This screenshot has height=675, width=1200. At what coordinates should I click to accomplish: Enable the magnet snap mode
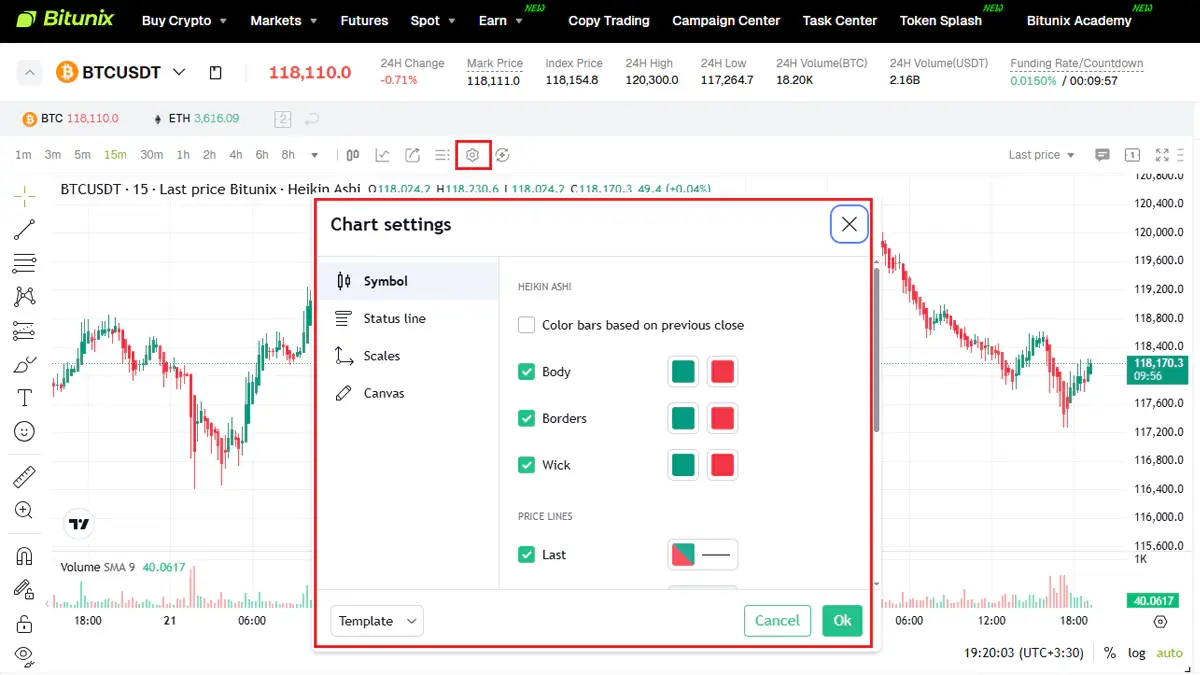click(x=24, y=556)
